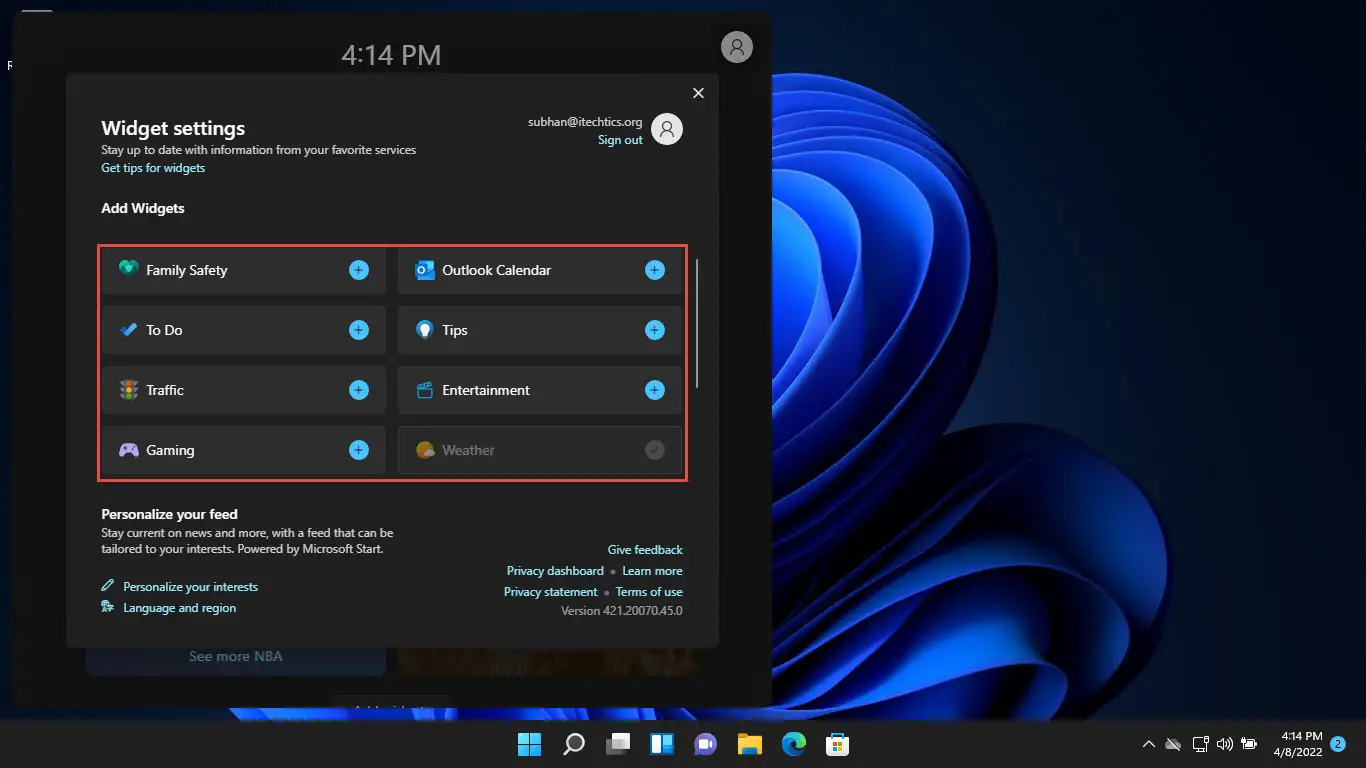Sign out of the account
Screen dimensions: 1366x768
pyautogui.click(x=620, y=140)
